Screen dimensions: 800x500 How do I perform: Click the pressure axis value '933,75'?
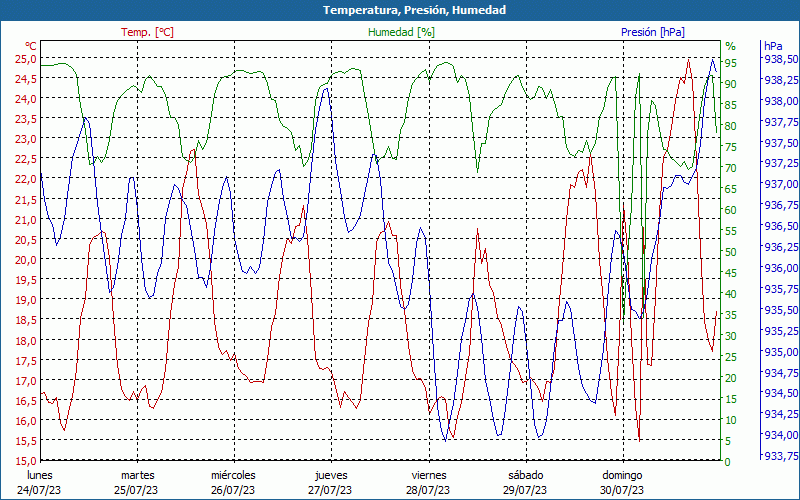point(781,456)
